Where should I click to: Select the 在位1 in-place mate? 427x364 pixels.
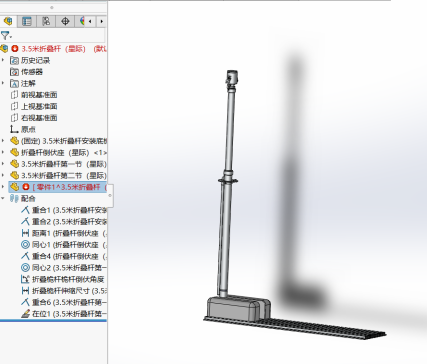69,314
